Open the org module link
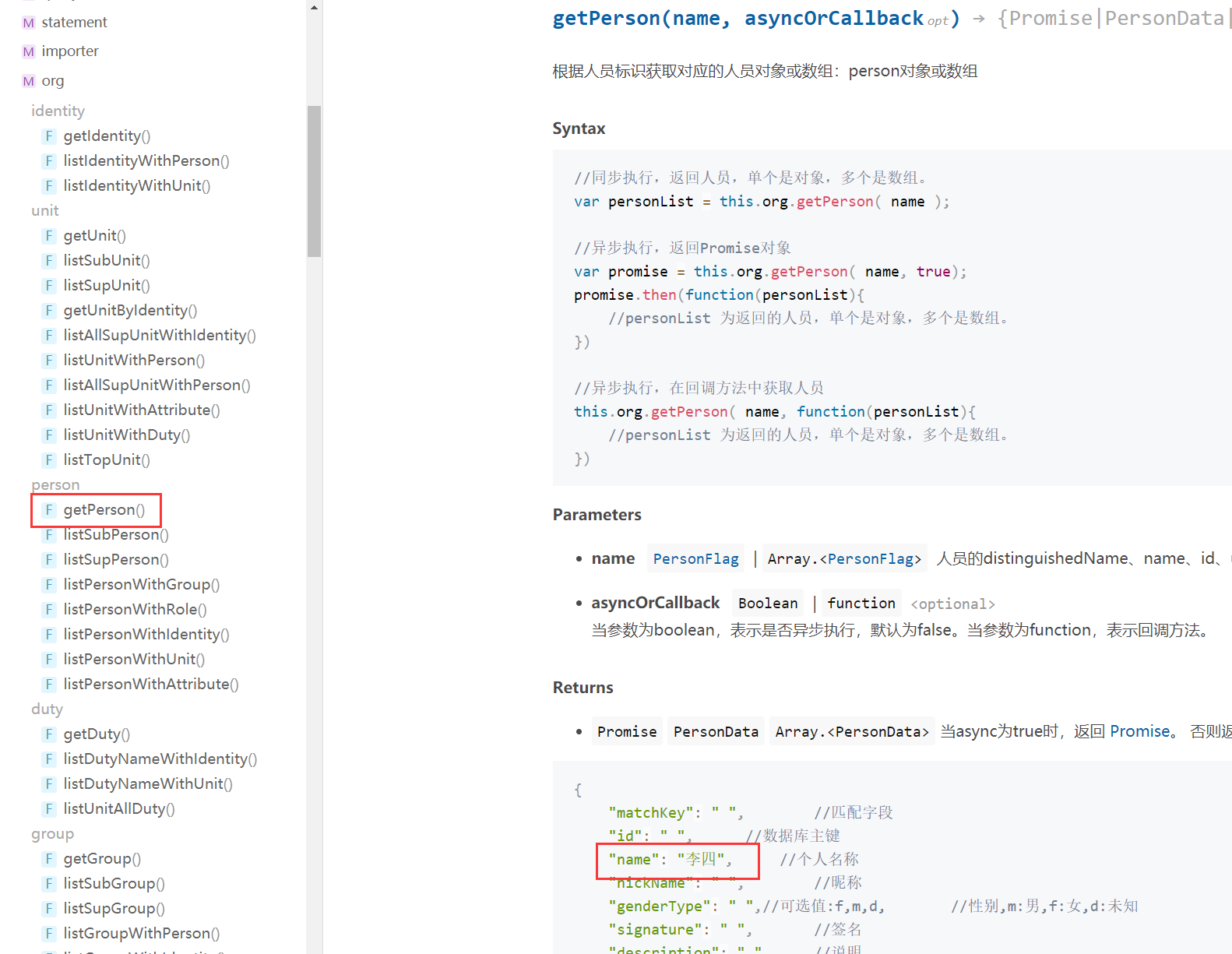 coord(53,80)
